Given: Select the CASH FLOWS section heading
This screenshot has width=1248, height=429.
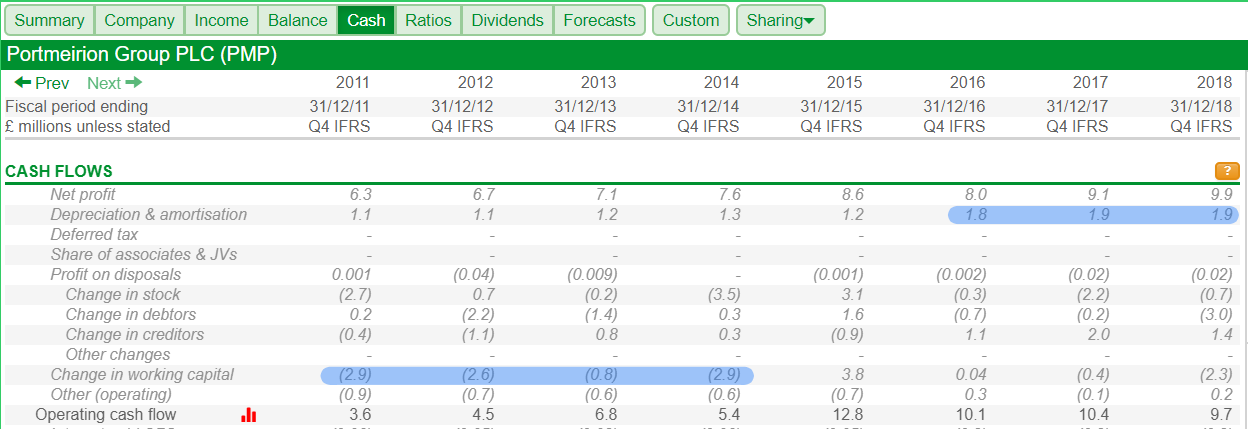Looking at the screenshot, I should (59, 172).
